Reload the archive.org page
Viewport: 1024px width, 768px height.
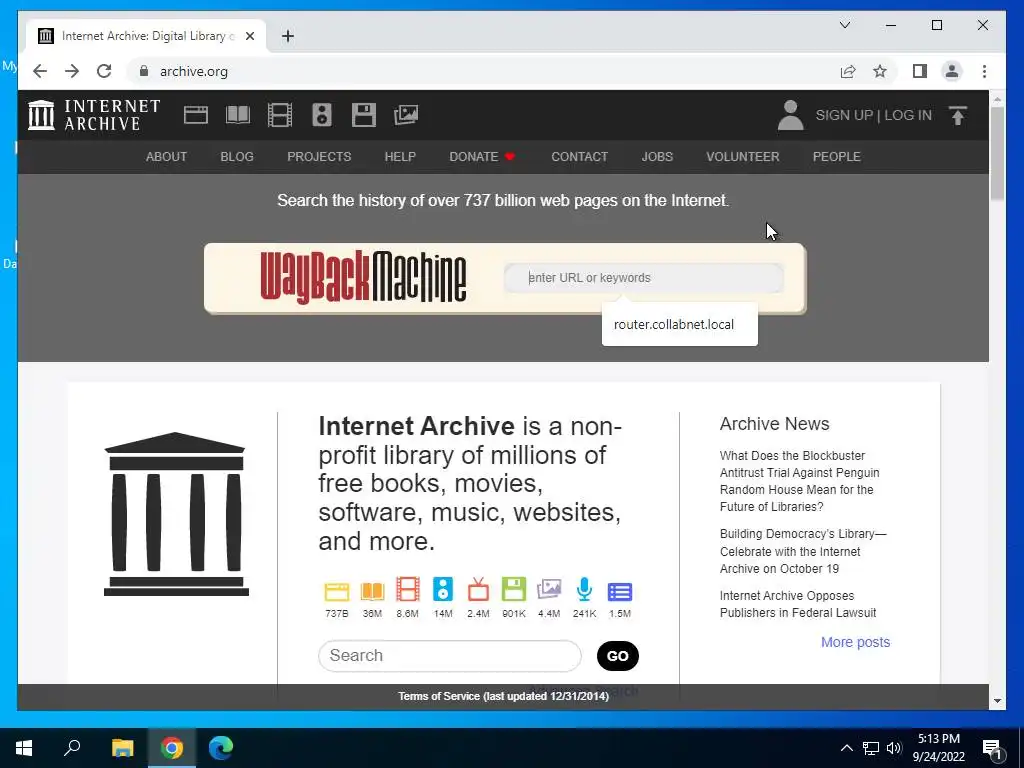pos(104,71)
